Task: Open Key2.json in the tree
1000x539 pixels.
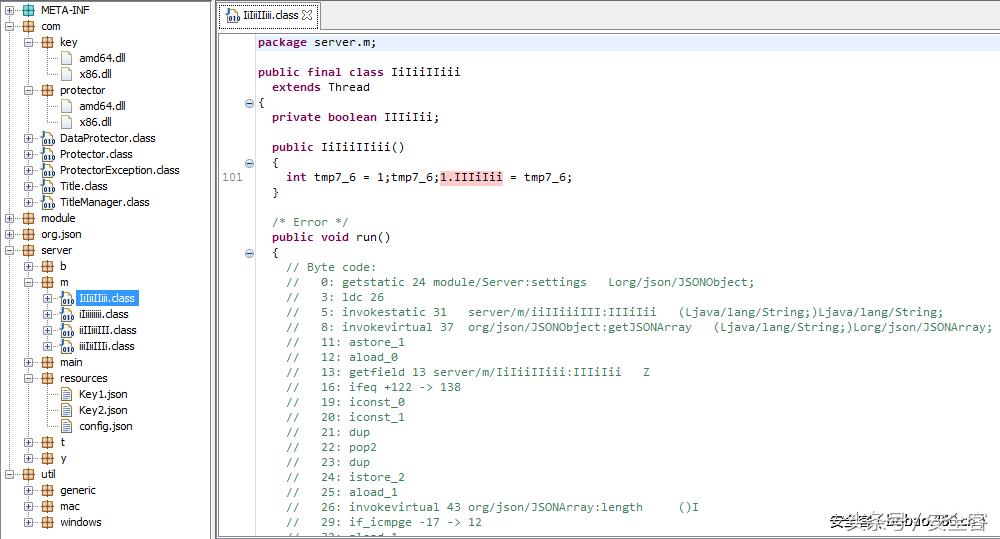Action: coord(103,410)
